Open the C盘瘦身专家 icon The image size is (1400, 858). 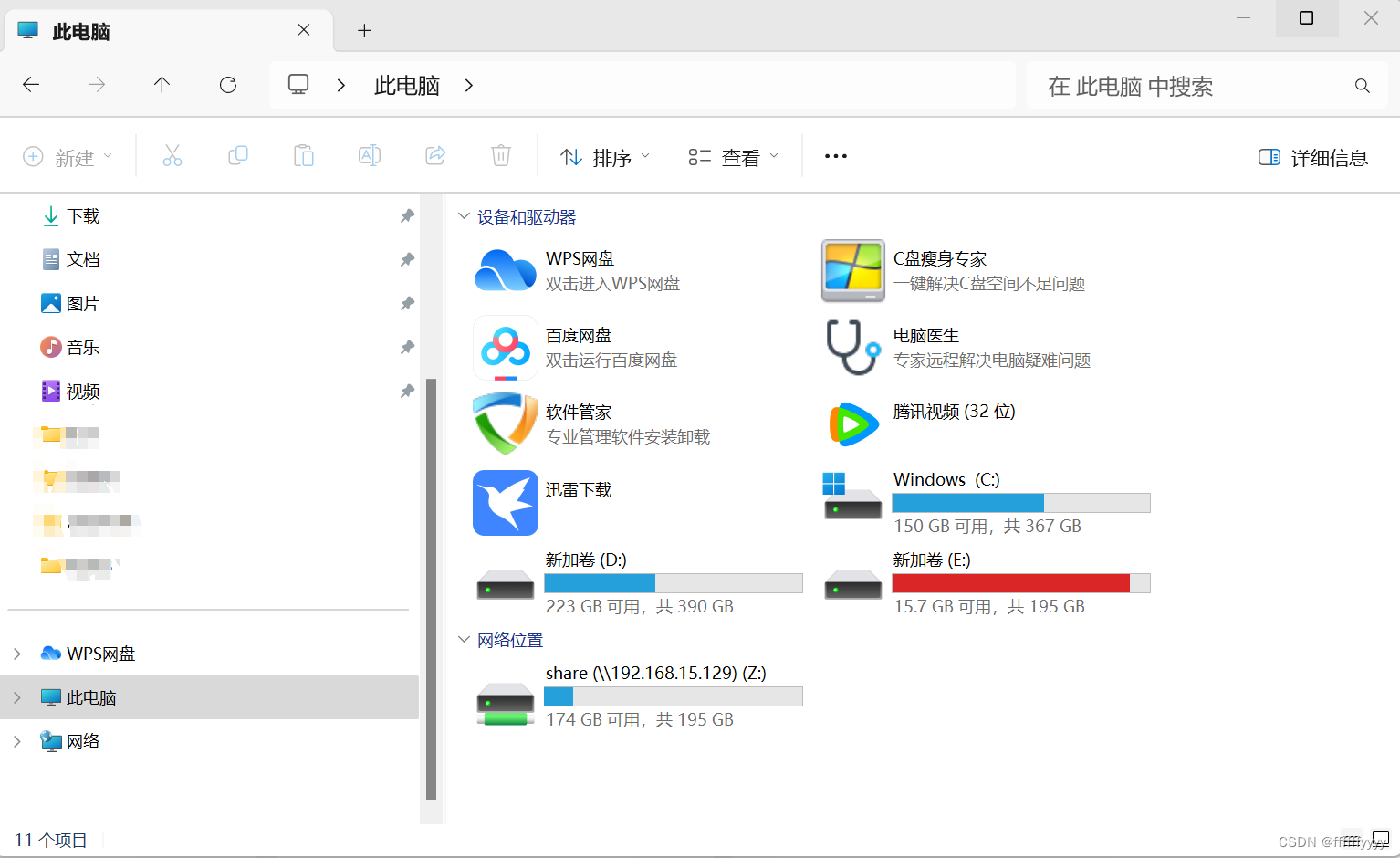(853, 271)
